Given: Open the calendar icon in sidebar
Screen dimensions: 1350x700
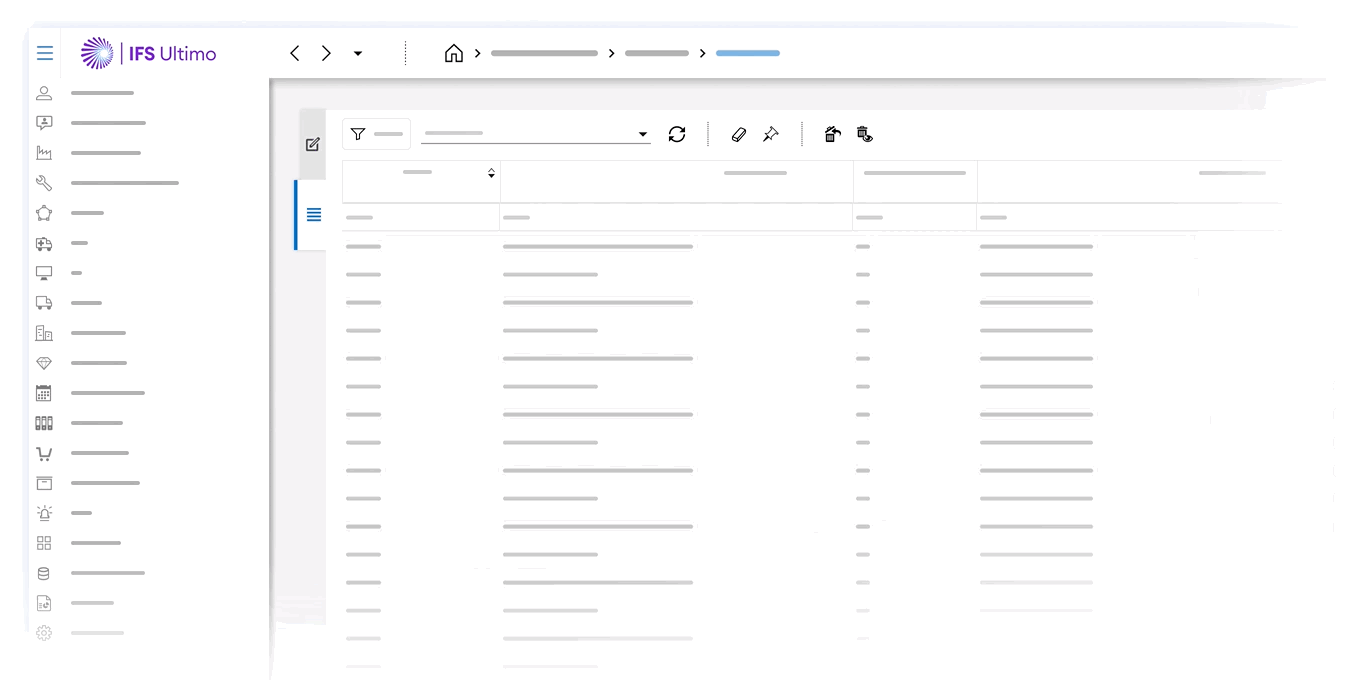Looking at the screenshot, I should click(x=44, y=393).
